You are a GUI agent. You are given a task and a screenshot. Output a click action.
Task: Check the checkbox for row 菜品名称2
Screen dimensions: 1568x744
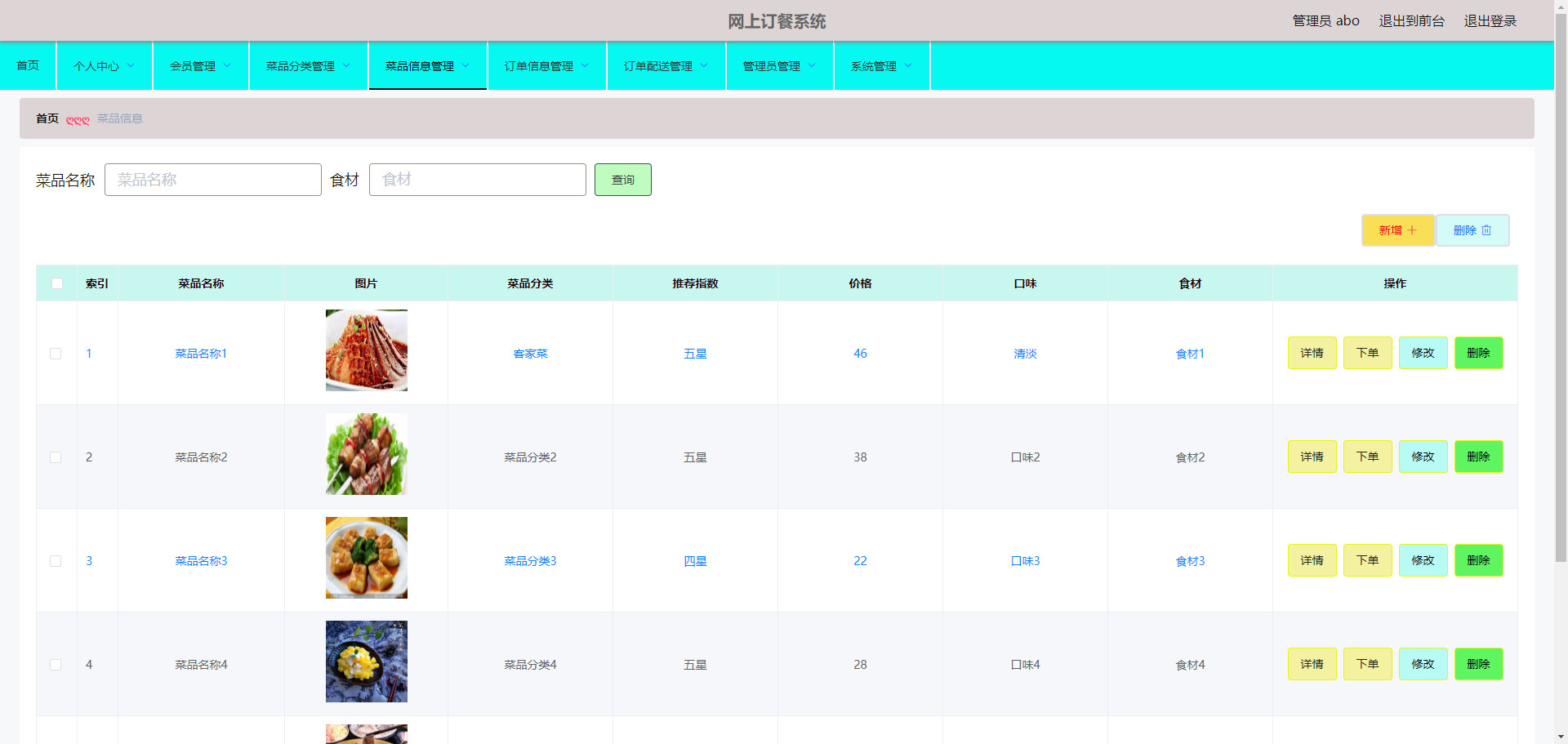(x=56, y=457)
